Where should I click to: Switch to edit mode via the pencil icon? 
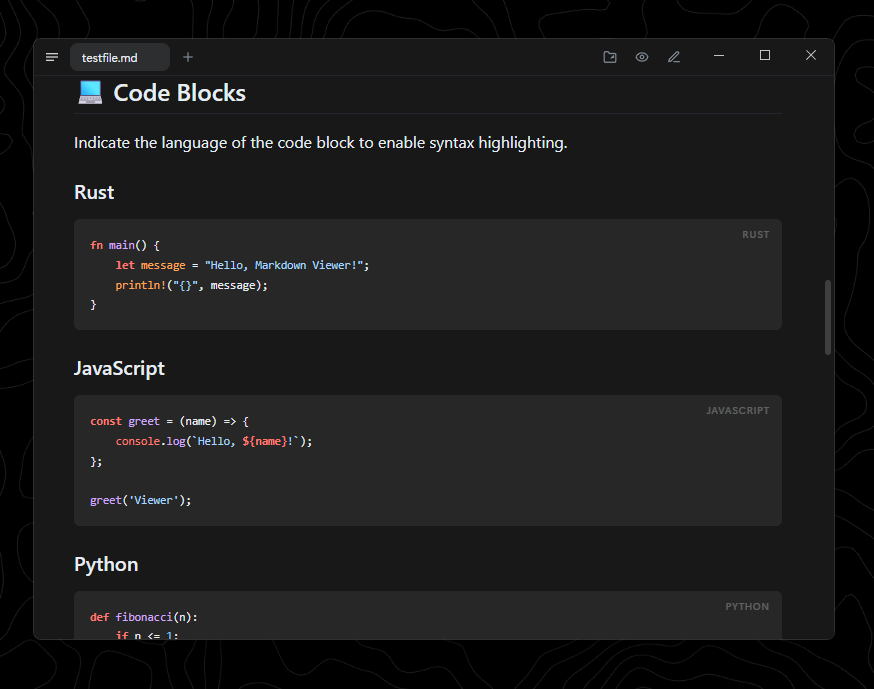pyautogui.click(x=674, y=56)
